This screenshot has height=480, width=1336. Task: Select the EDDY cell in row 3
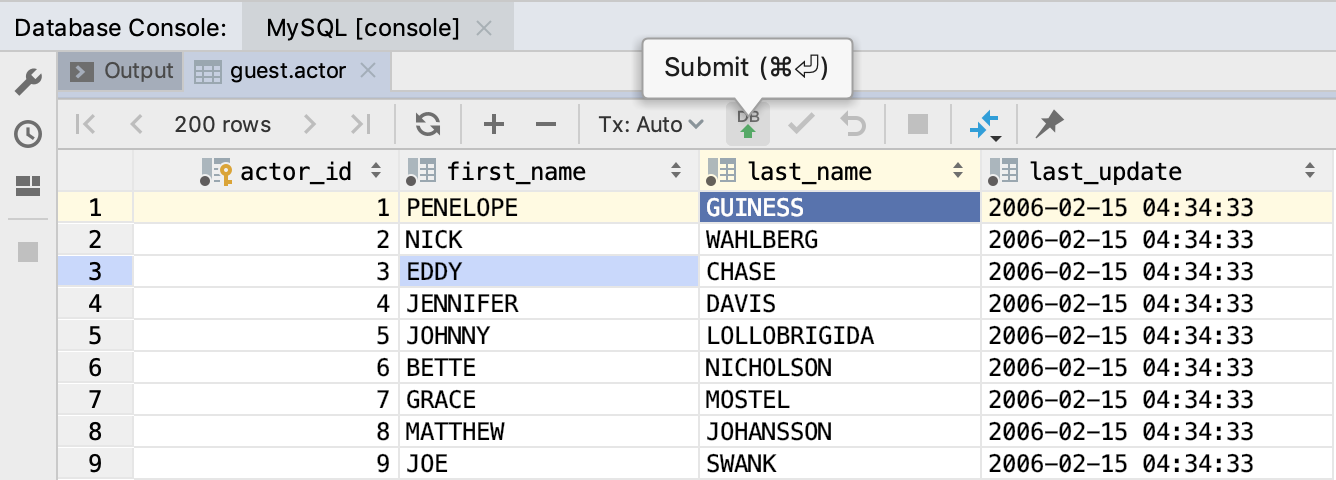point(549,271)
